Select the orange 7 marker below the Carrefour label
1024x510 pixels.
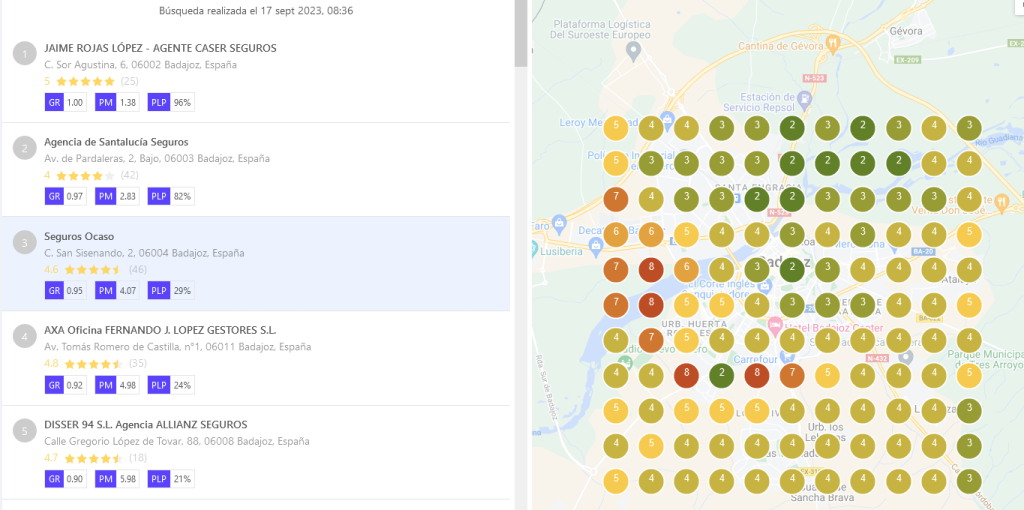click(x=791, y=376)
